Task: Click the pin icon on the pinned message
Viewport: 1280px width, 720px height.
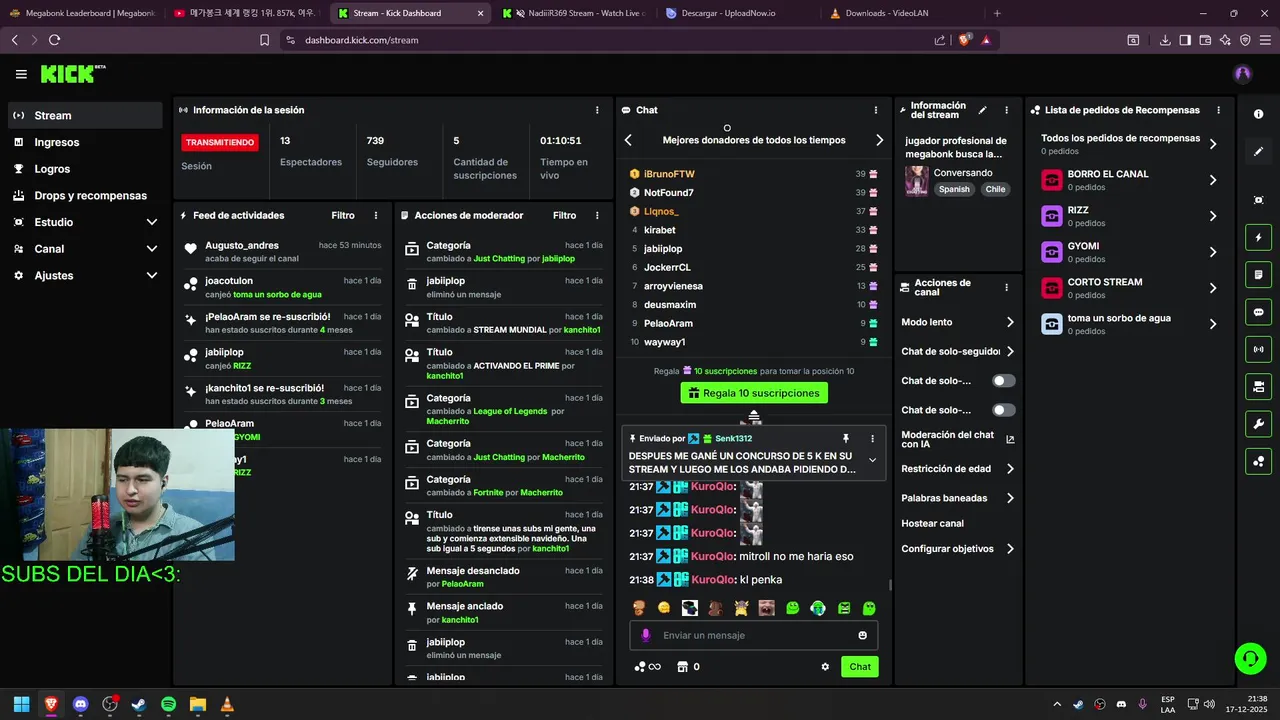Action: 846,438
